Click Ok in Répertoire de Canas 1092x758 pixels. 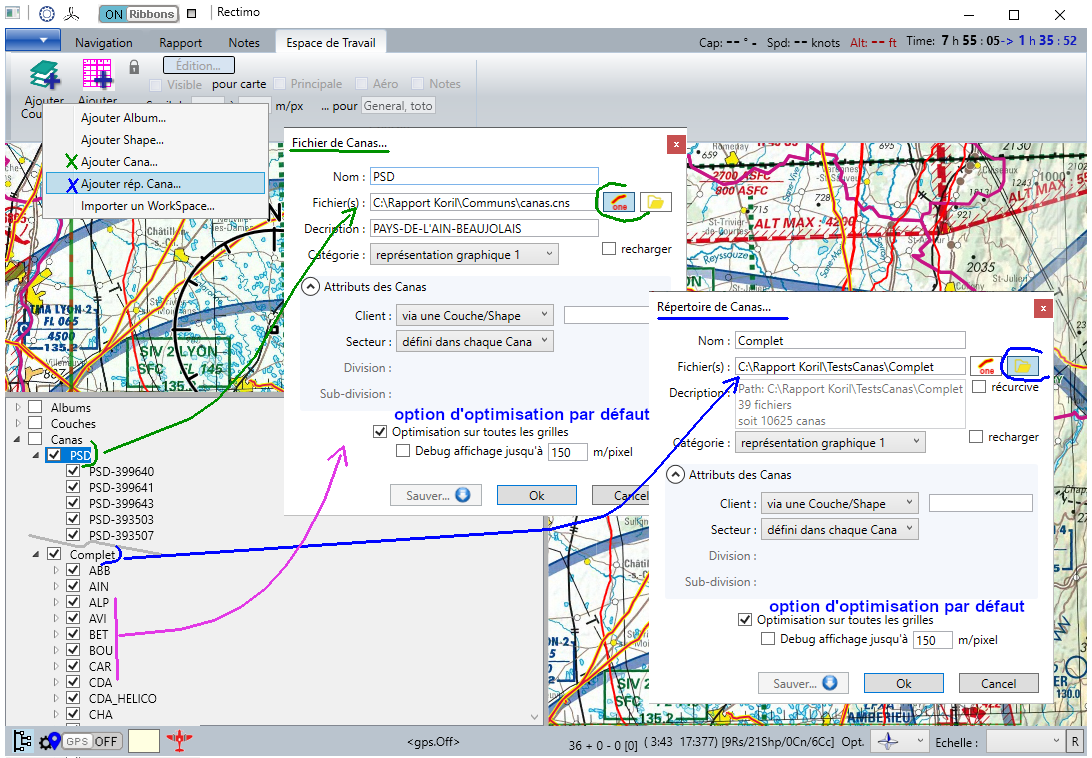click(903, 683)
